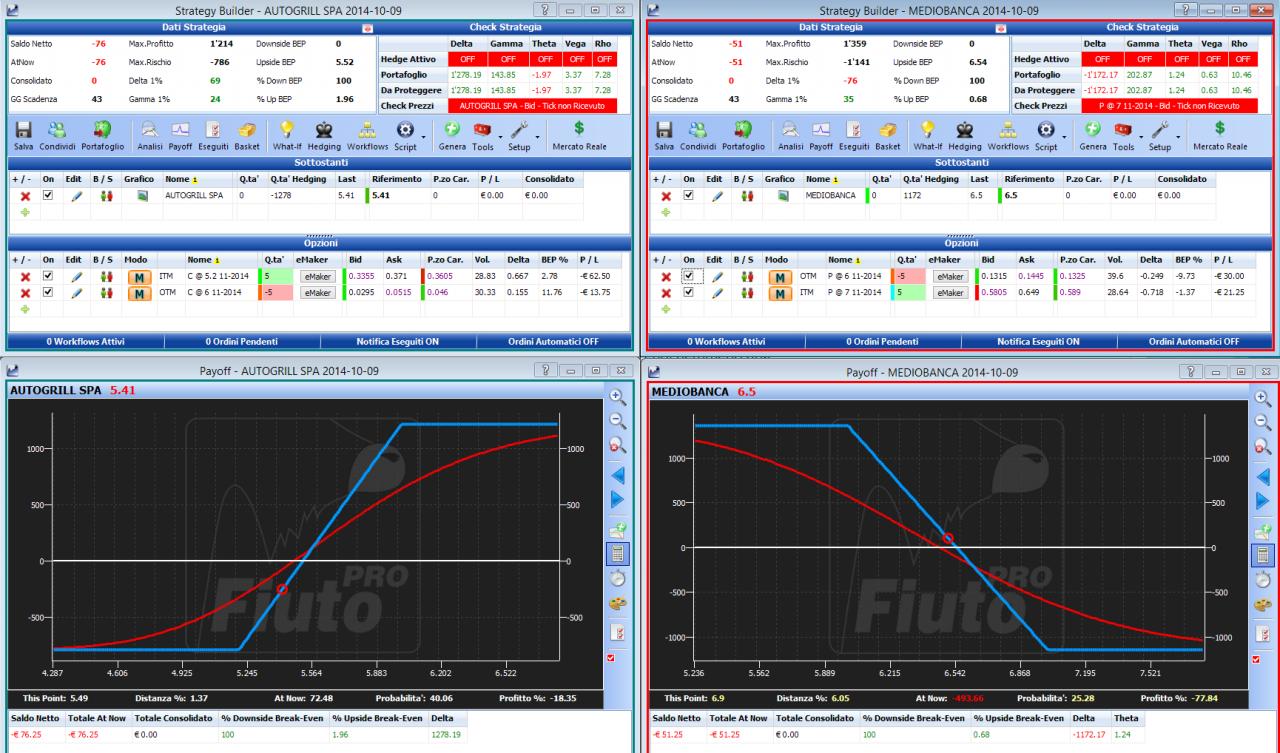Open Hedging tool in Mediobanca toolbar
Viewport: 1280px width, 753px height.
click(x=964, y=136)
